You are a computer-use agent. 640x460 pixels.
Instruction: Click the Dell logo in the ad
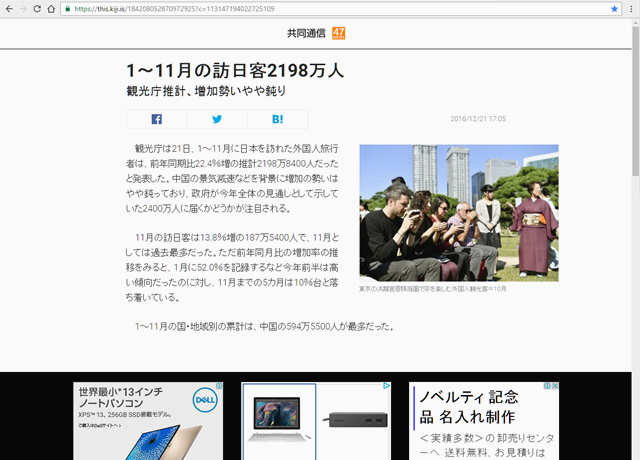point(206,398)
